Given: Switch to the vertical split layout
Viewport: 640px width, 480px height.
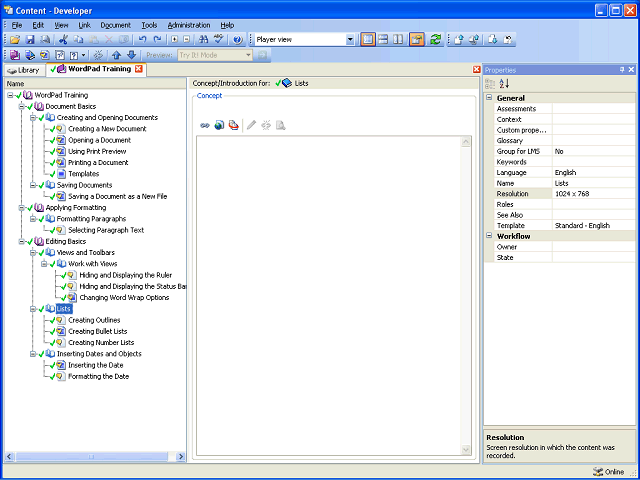Looking at the screenshot, I should (x=398, y=40).
